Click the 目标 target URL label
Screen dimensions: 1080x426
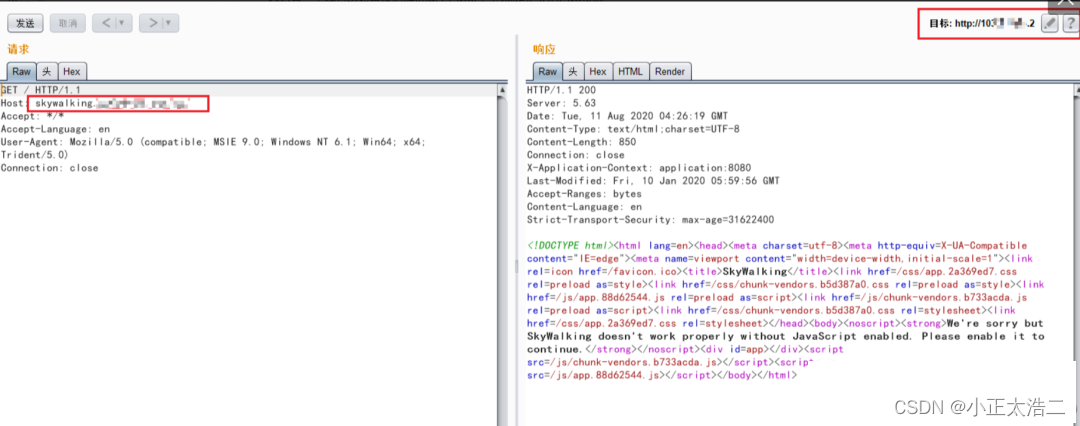click(982, 23)
